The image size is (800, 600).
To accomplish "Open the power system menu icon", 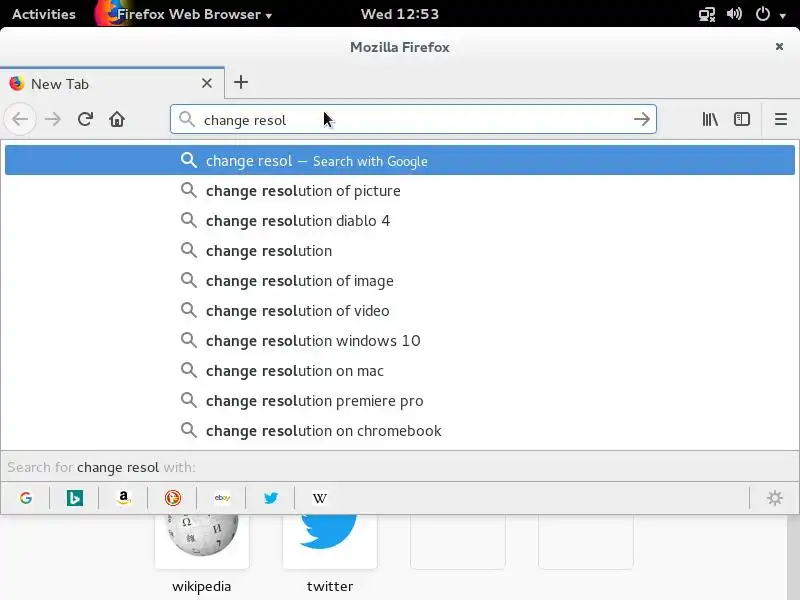I will point(763,14).
